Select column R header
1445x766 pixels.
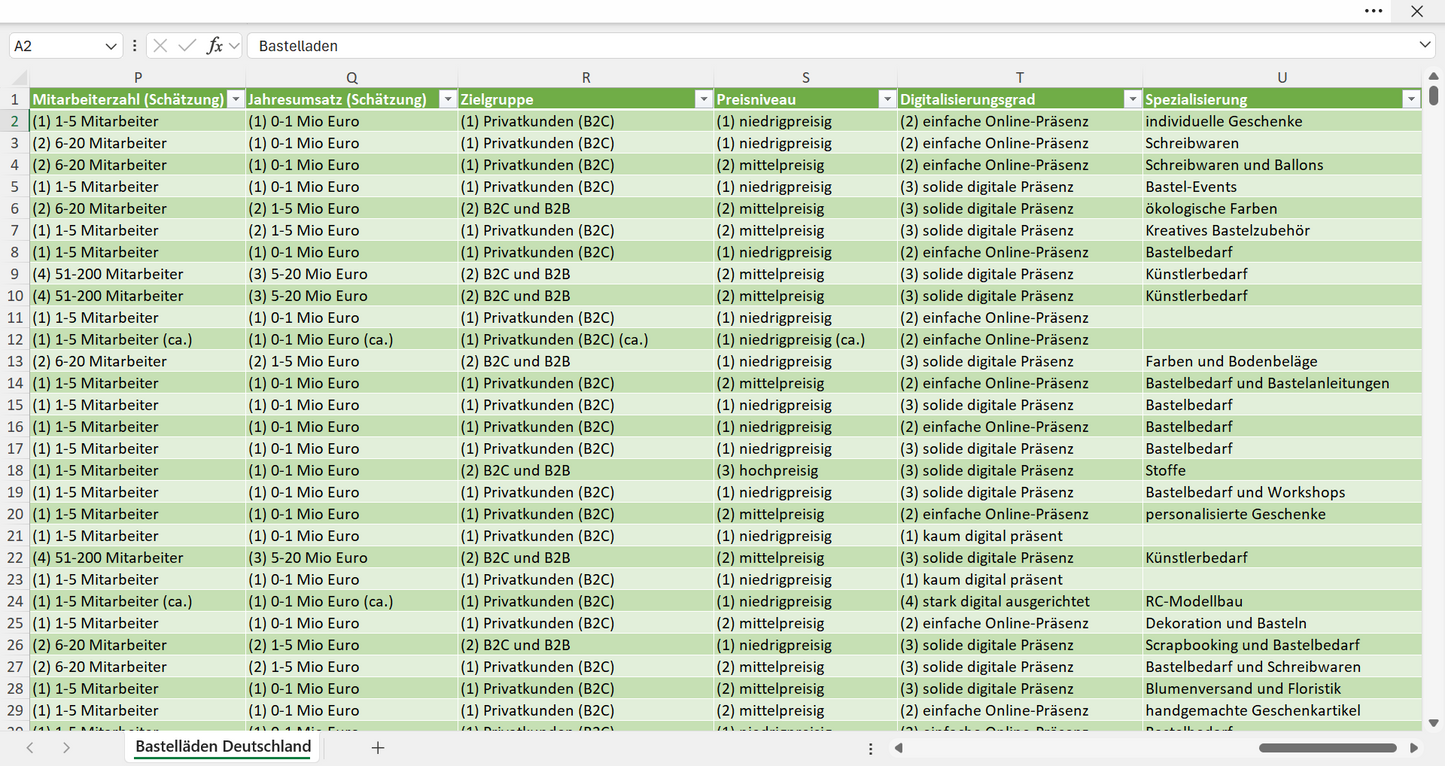tap(586, 78)
